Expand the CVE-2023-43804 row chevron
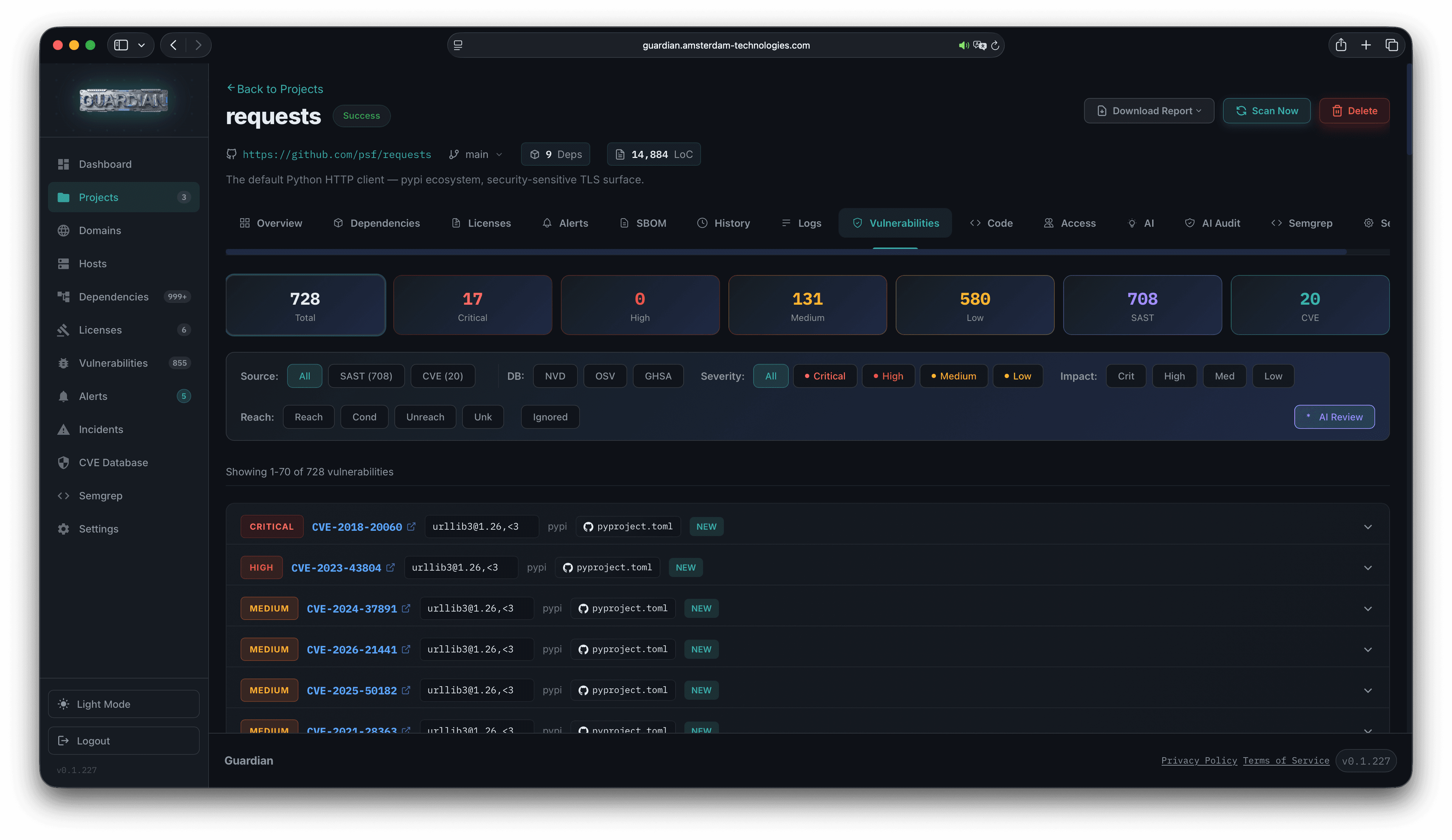Image resolution: width=1452 pixels, height=840 pixels. click(x=1368, y=567)
